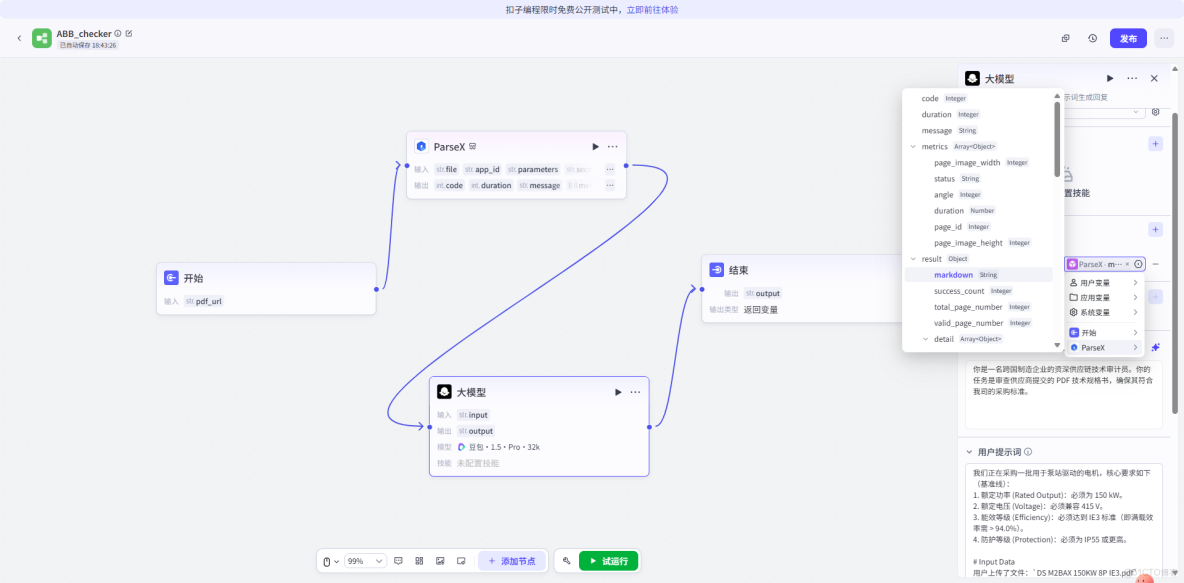Click the 发布 publish button
Image resolution: width=1184 pixels, height=583 pixels.
tap(1128, 38)
